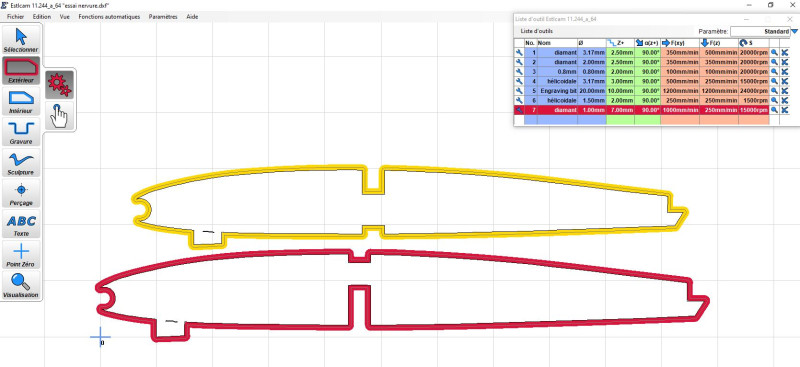The image size is (800, 367).
Task: Open the Liste d'outils menu in tool window
Action: (x=536, y=31)
